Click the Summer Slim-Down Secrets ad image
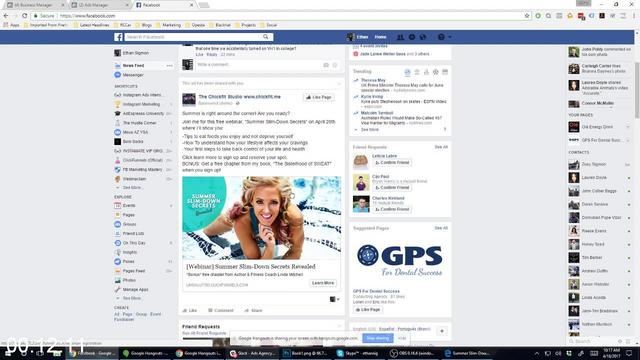 click(x=261, y=218)
